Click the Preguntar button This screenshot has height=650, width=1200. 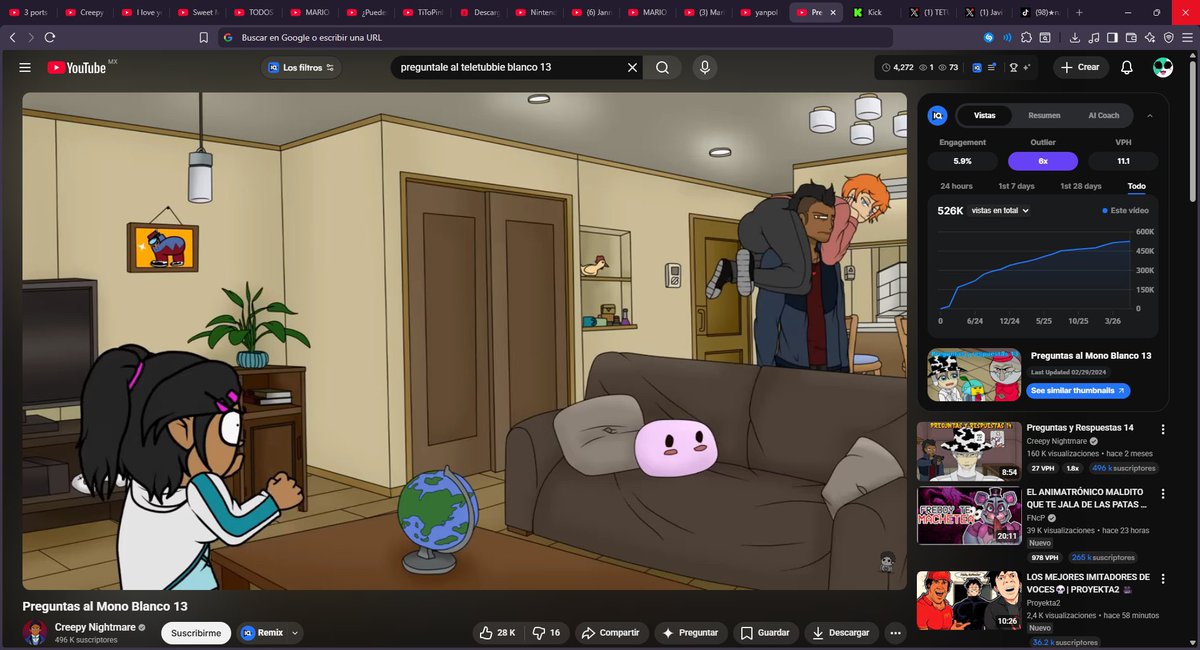tap(691, 632)
